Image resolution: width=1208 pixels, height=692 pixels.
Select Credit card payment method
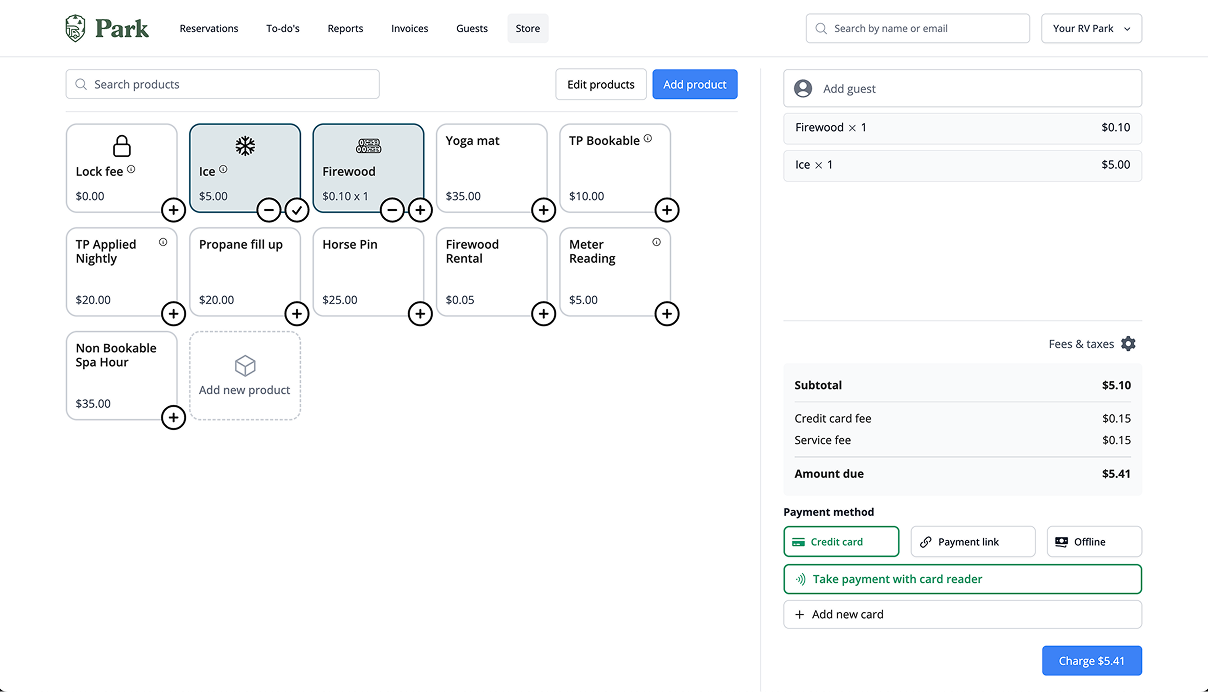coord(841,542)
